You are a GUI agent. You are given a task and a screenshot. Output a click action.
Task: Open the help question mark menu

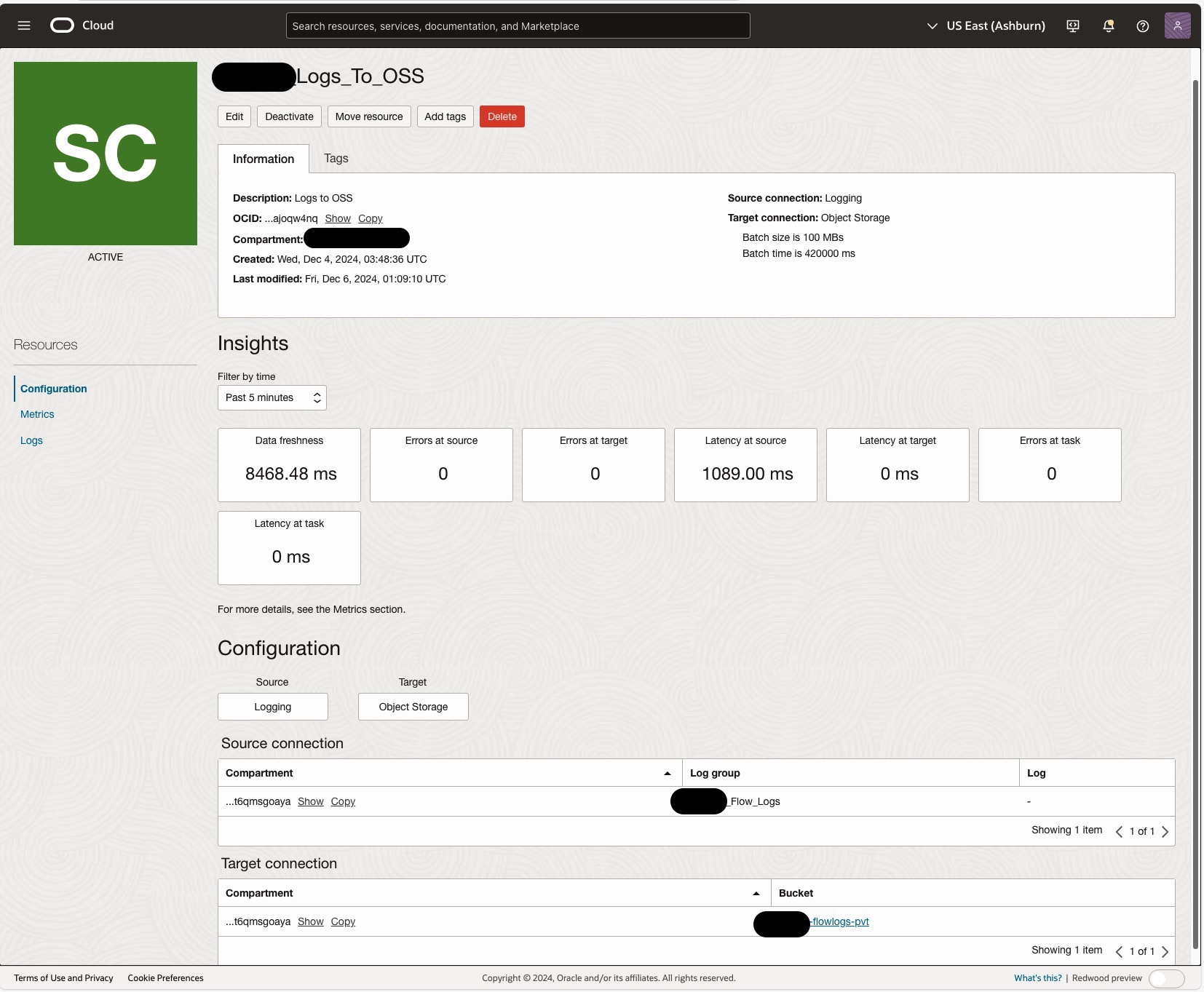1143,26
